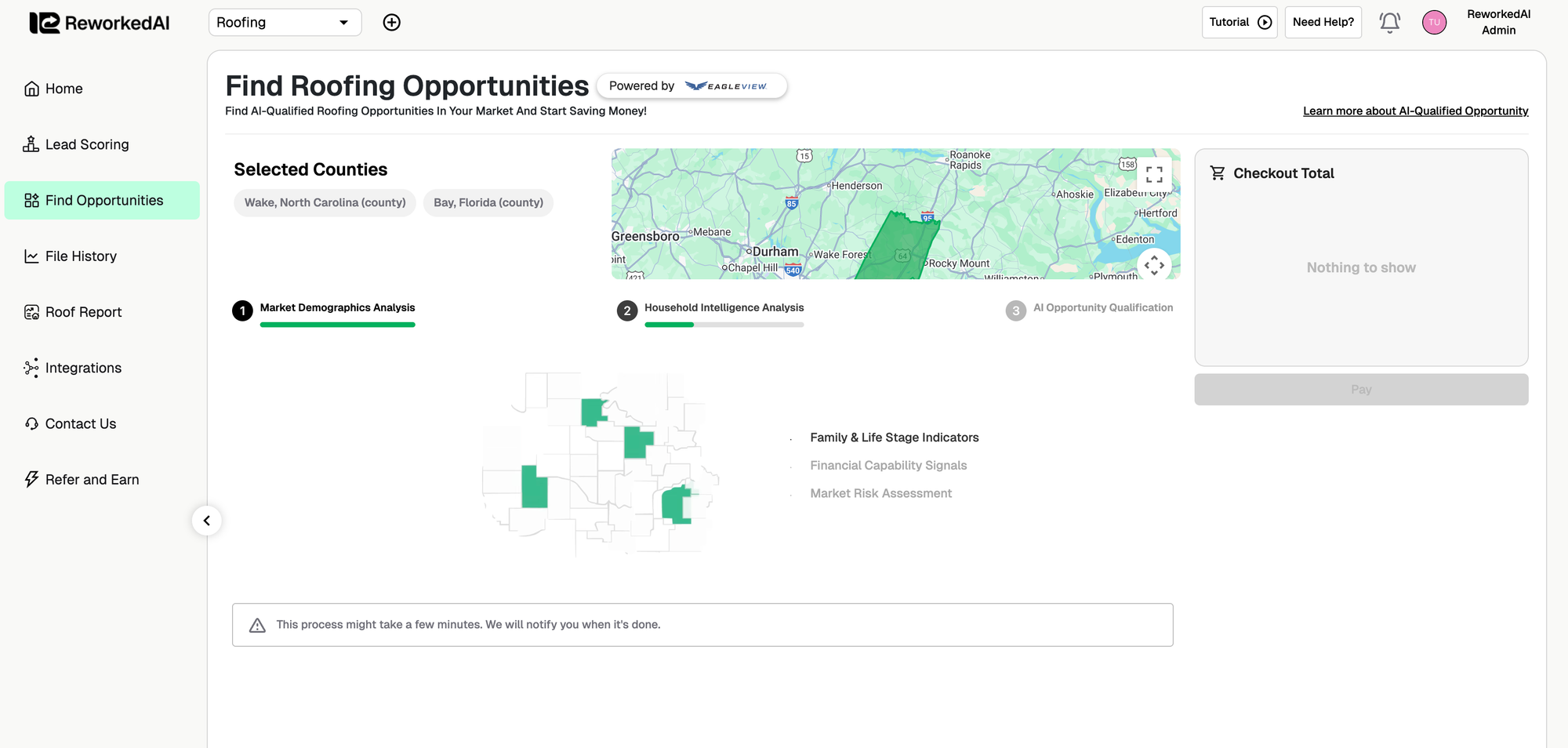Click the TU user avatar

1434,23
